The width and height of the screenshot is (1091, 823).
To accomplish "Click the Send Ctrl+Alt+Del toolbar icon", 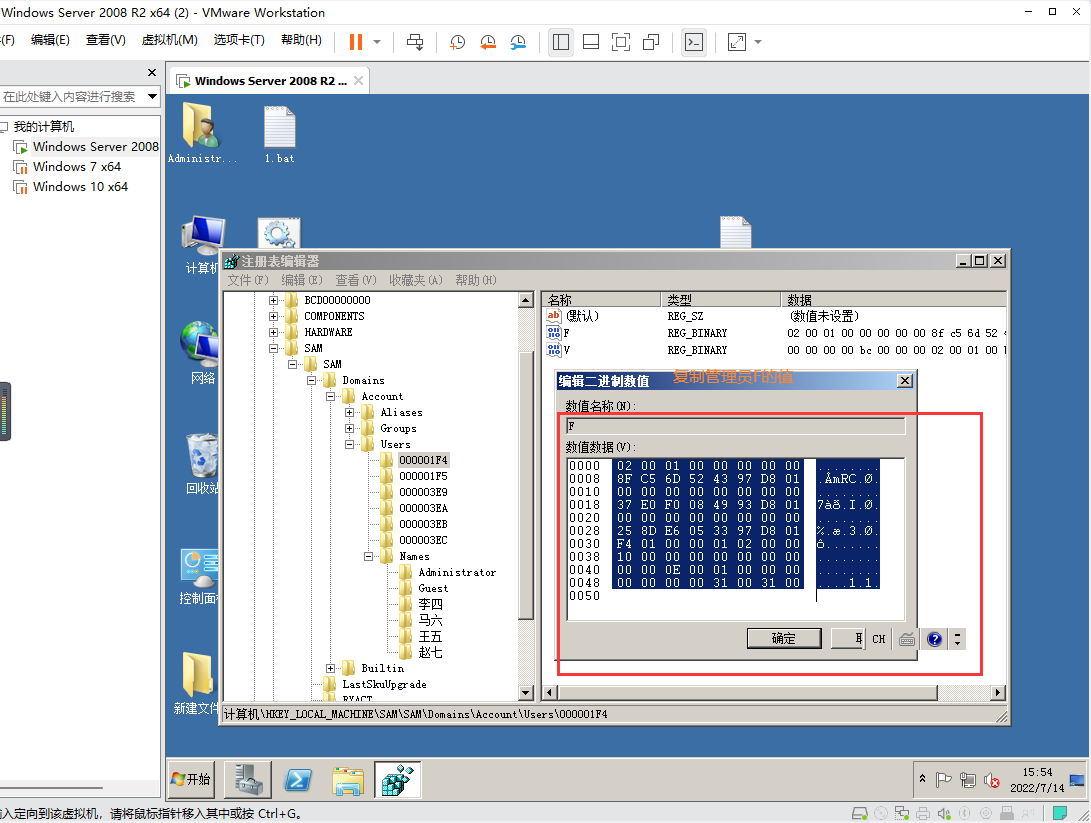I will pyautogui.click(x=415, y=42).
